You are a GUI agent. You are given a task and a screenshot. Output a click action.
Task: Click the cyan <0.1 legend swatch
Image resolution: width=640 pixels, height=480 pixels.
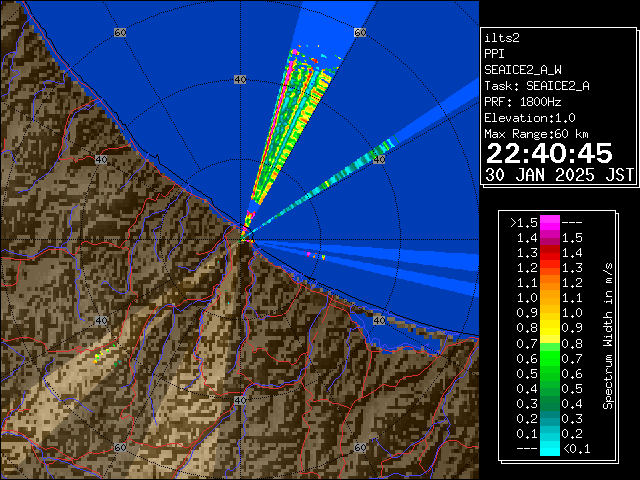pyautogui.click(x=550, y=449)
